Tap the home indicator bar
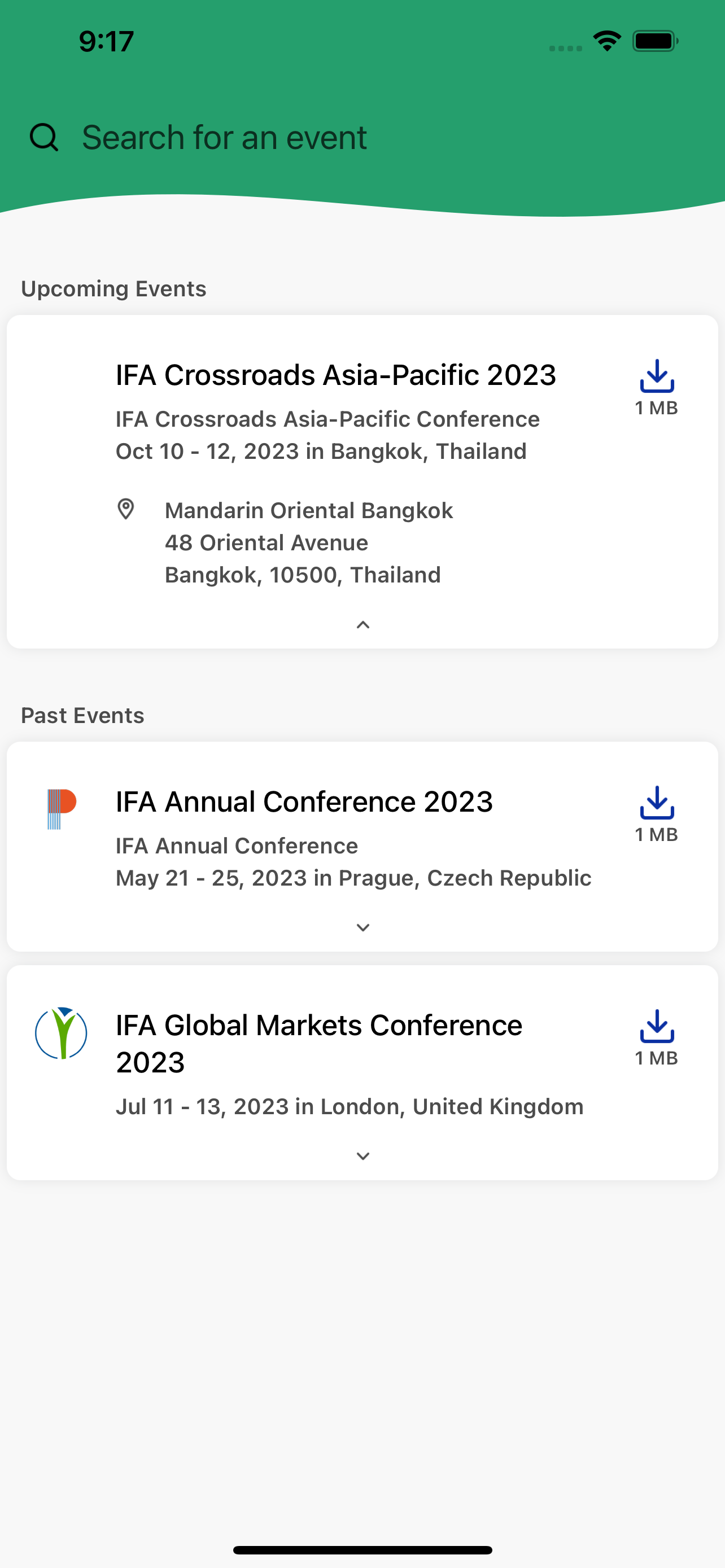The height and width of the screenshot is (1568, 725). coord(362,1550)
